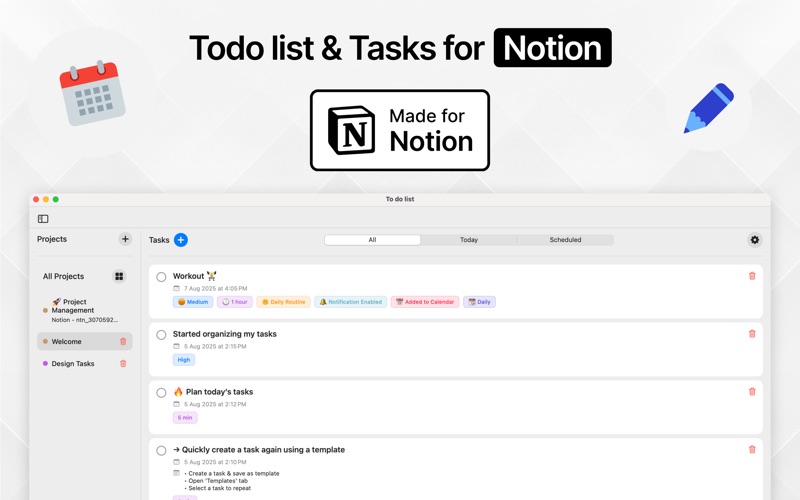Image resolution: width=800 pixels, height=500 pixels.
Task: Delete the Started organizing my tasks item
Action: pos(752,334)
